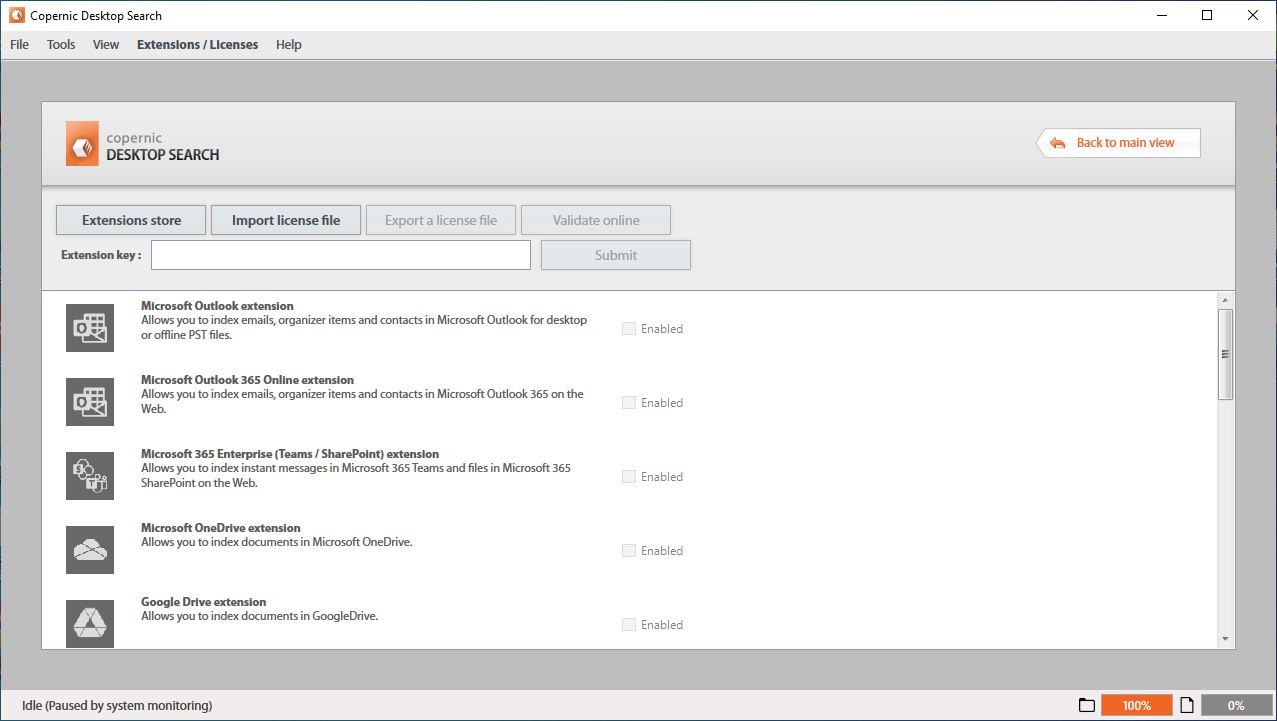Screen dimensions: 1277x721
Task: Click the Microsoft Outlook extension icon
Action: (x=90, y=328)
